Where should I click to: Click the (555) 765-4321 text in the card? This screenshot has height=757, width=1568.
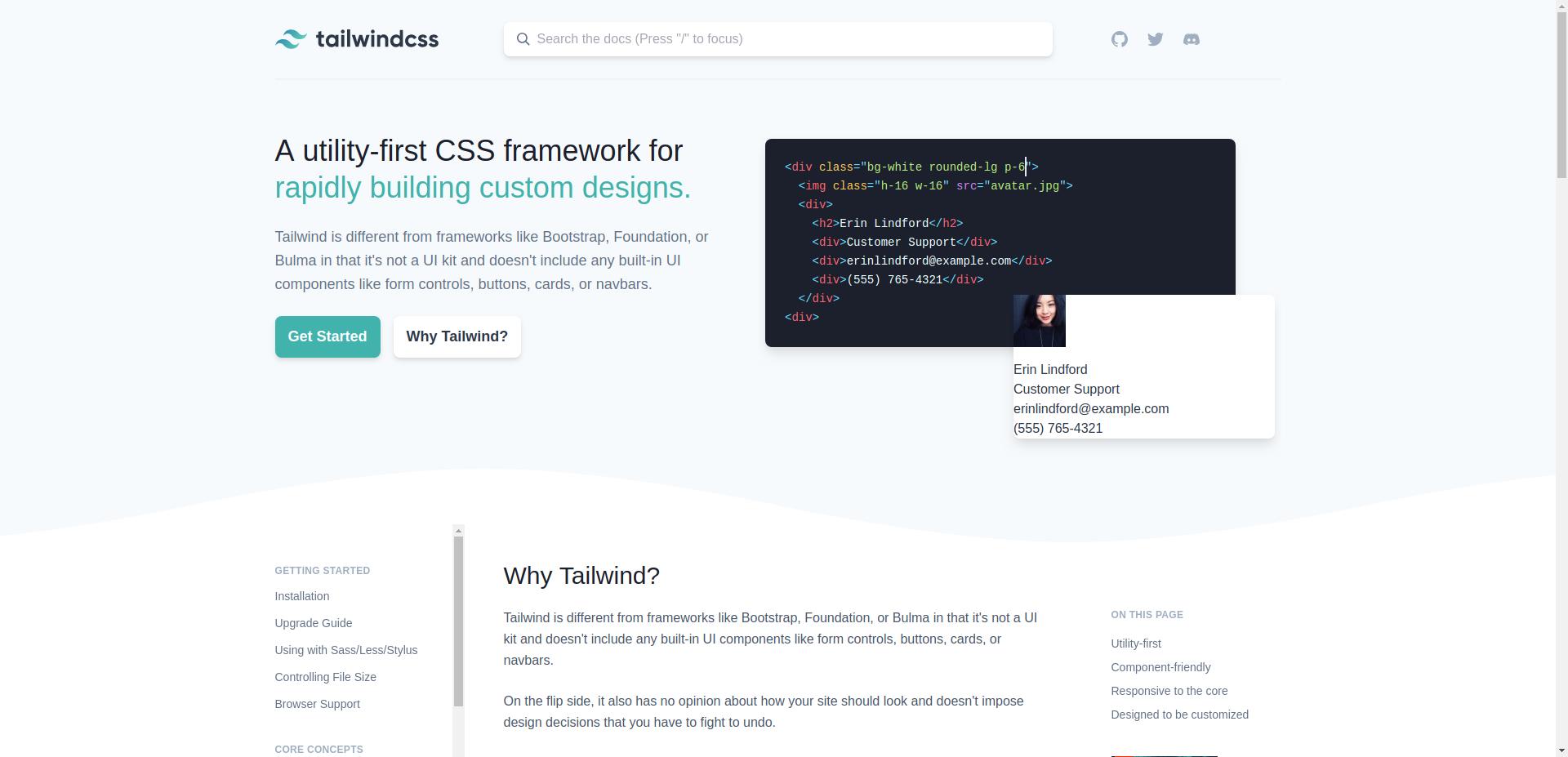1058,429
